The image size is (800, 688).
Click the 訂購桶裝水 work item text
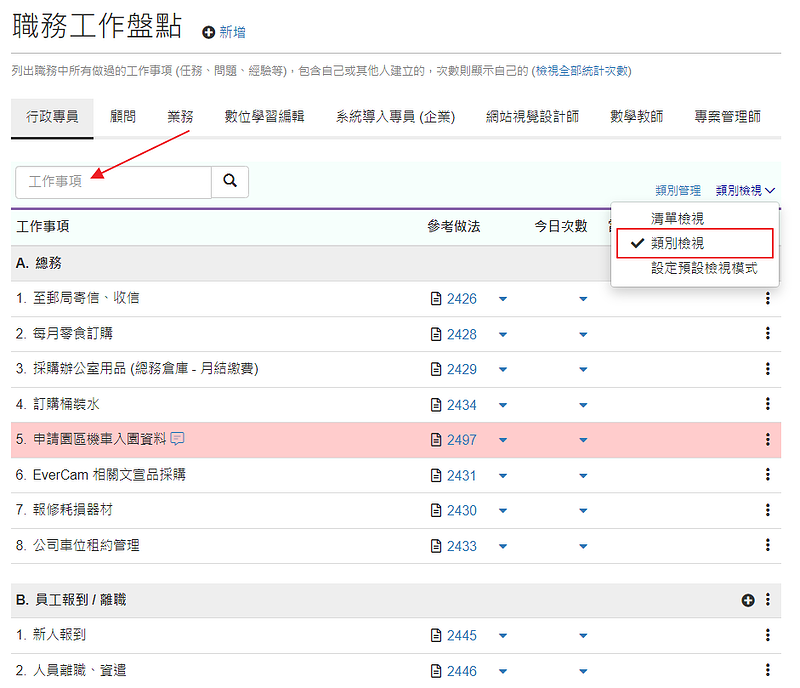pyautogui.click(x=66, y=404)
